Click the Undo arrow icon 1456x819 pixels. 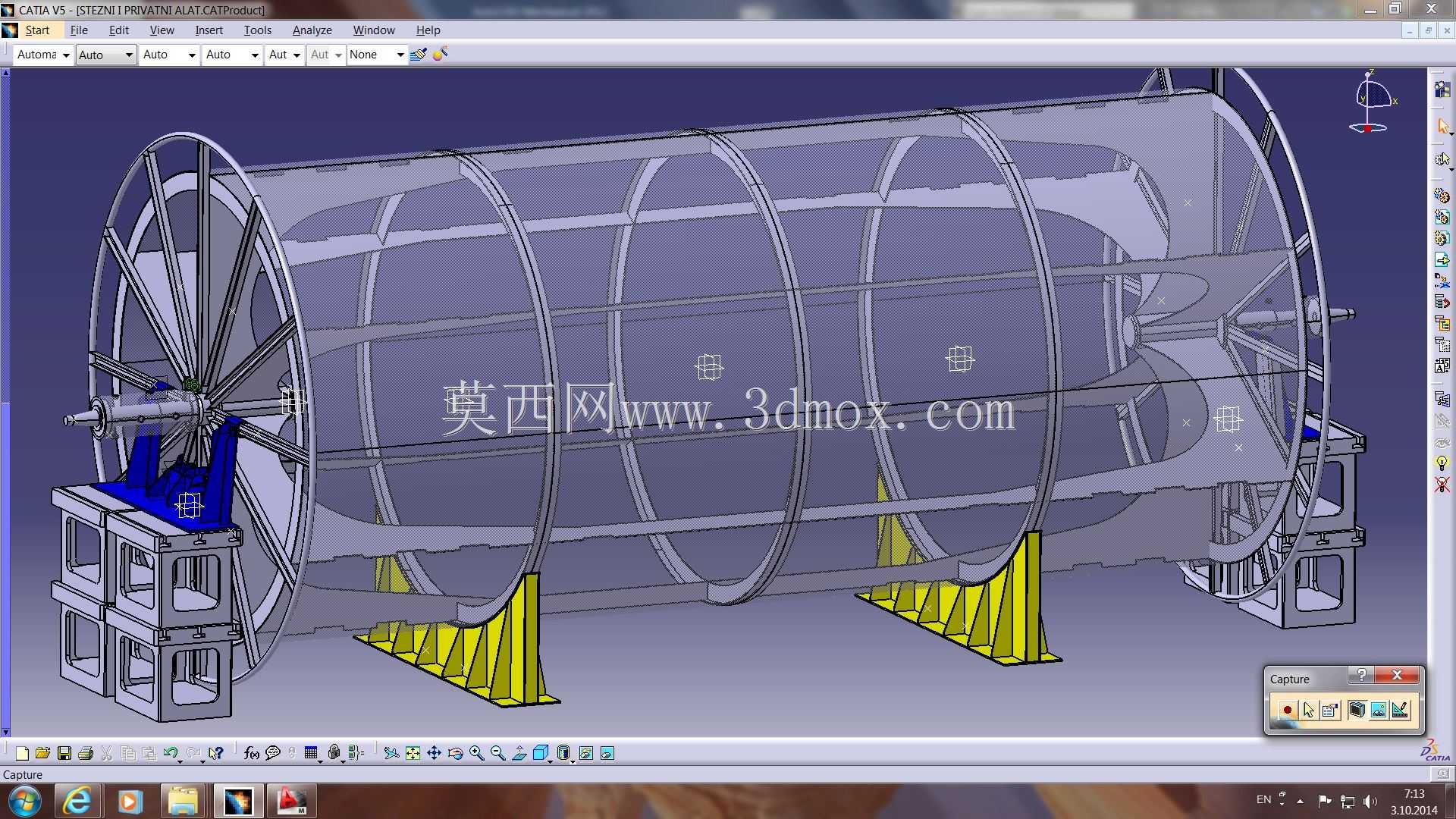point(170,753)
